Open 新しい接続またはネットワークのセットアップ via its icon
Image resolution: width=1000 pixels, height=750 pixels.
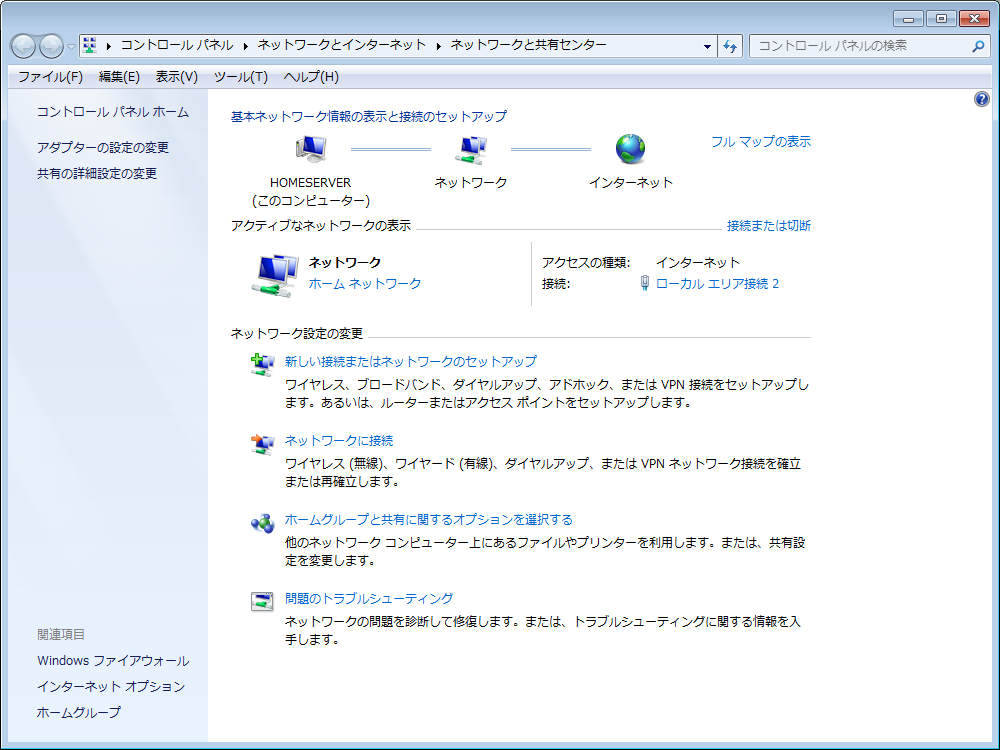coord(261,360)
